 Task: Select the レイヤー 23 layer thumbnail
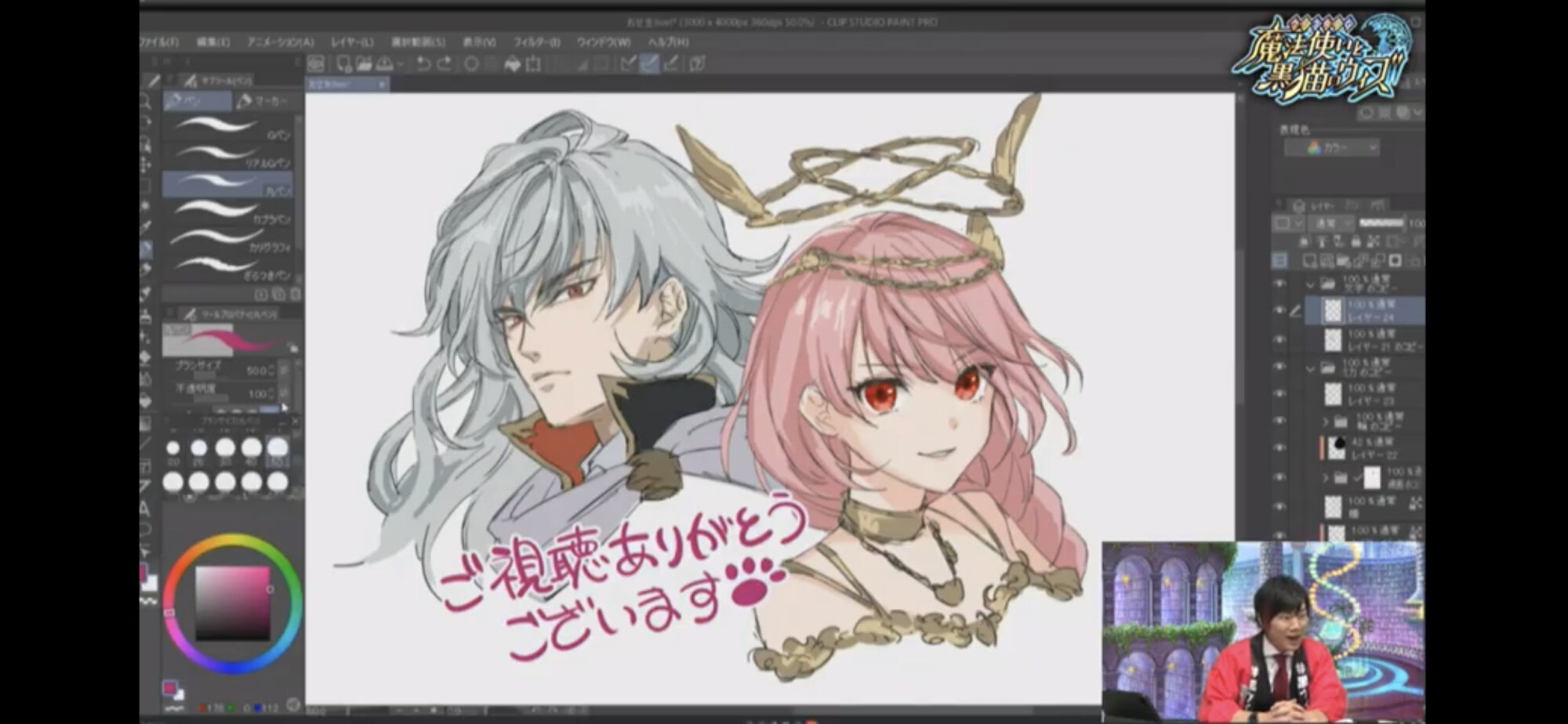[1333, 394]
